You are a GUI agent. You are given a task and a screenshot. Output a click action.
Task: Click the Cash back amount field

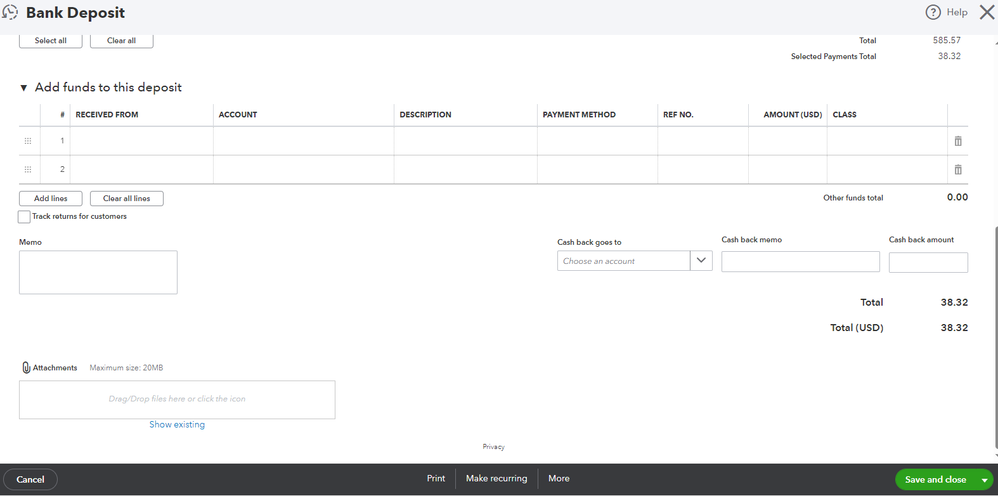[x=928, y=262]
